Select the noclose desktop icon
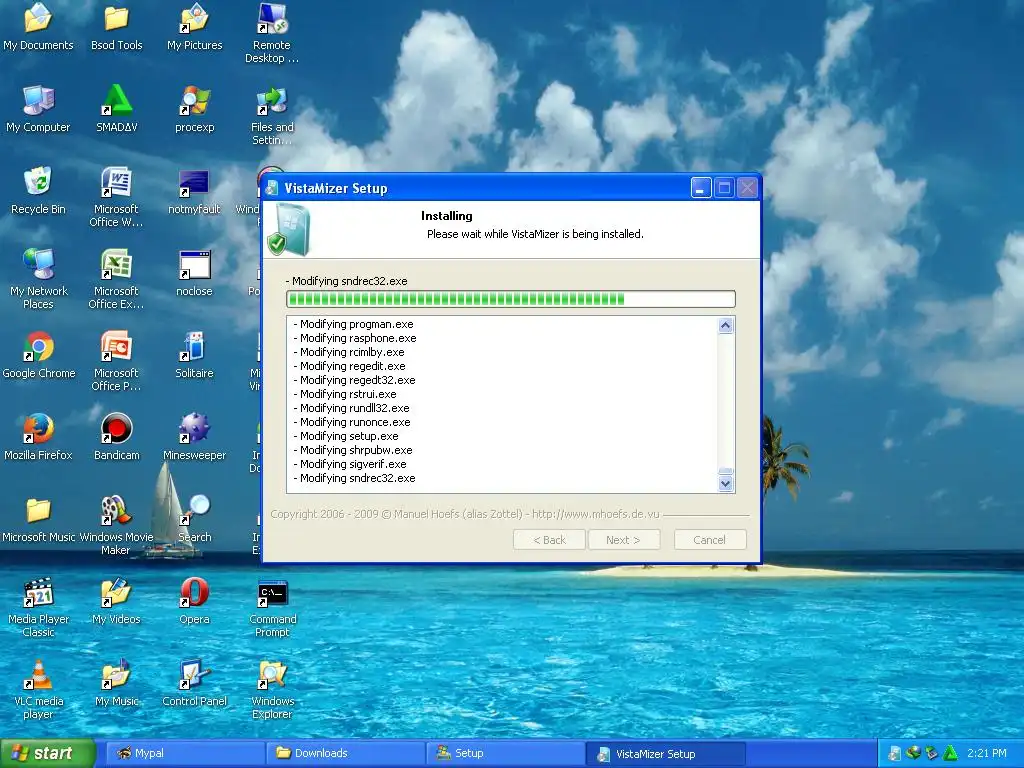 [x=194, y=274]
